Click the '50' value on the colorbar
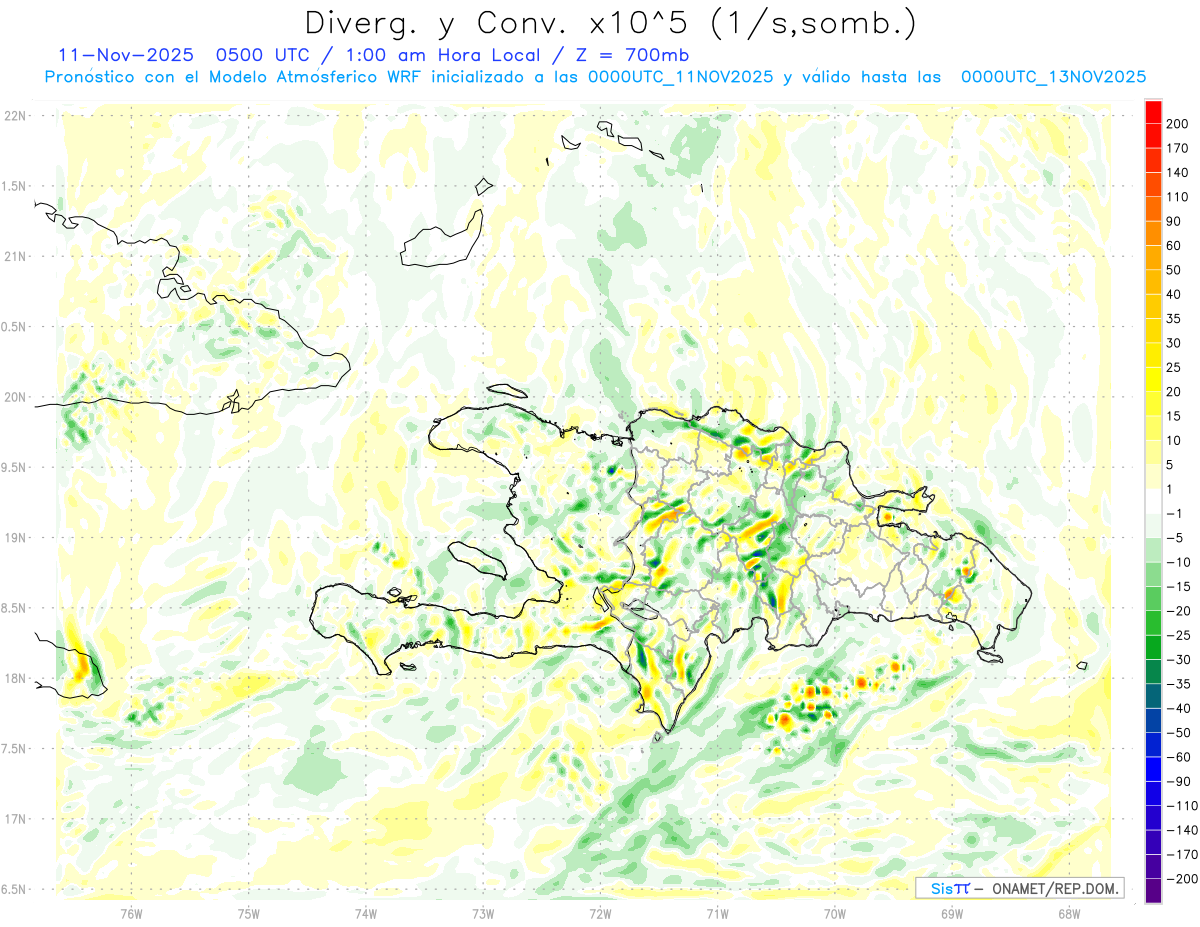 pos(1175,270)
